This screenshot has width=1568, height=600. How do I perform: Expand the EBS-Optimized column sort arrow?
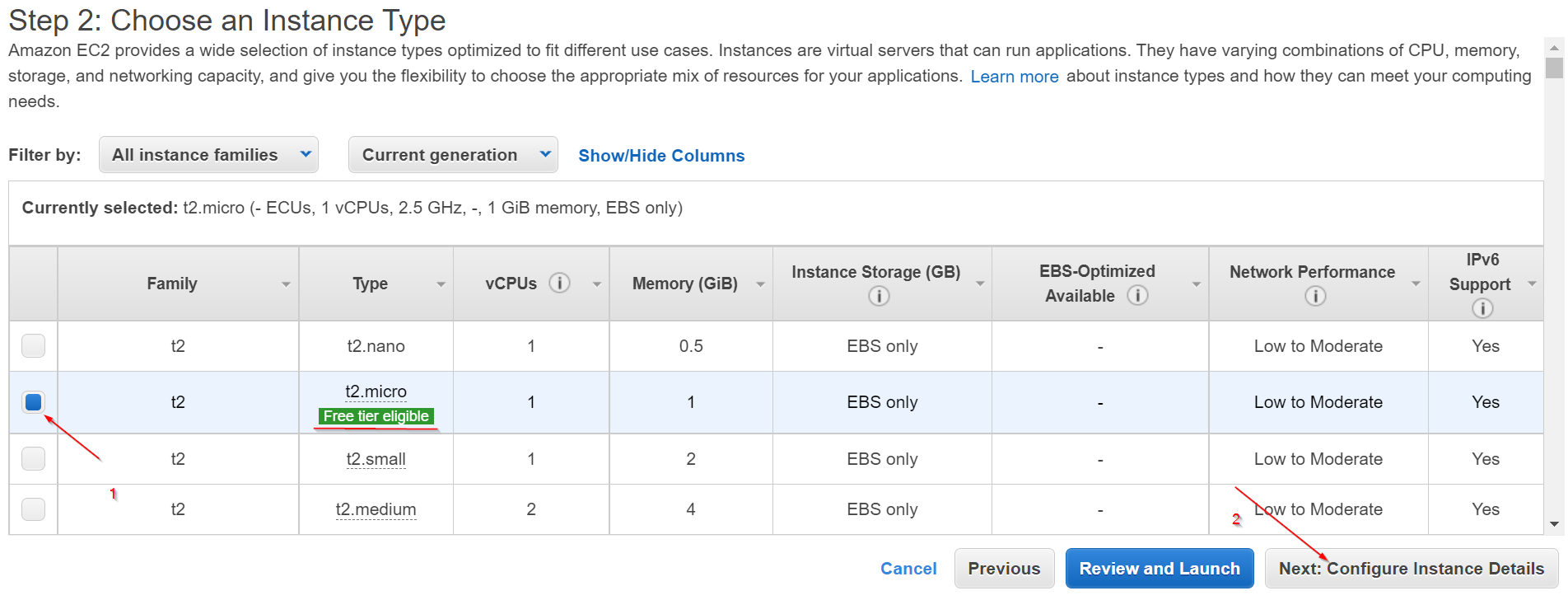[1197, 284]
